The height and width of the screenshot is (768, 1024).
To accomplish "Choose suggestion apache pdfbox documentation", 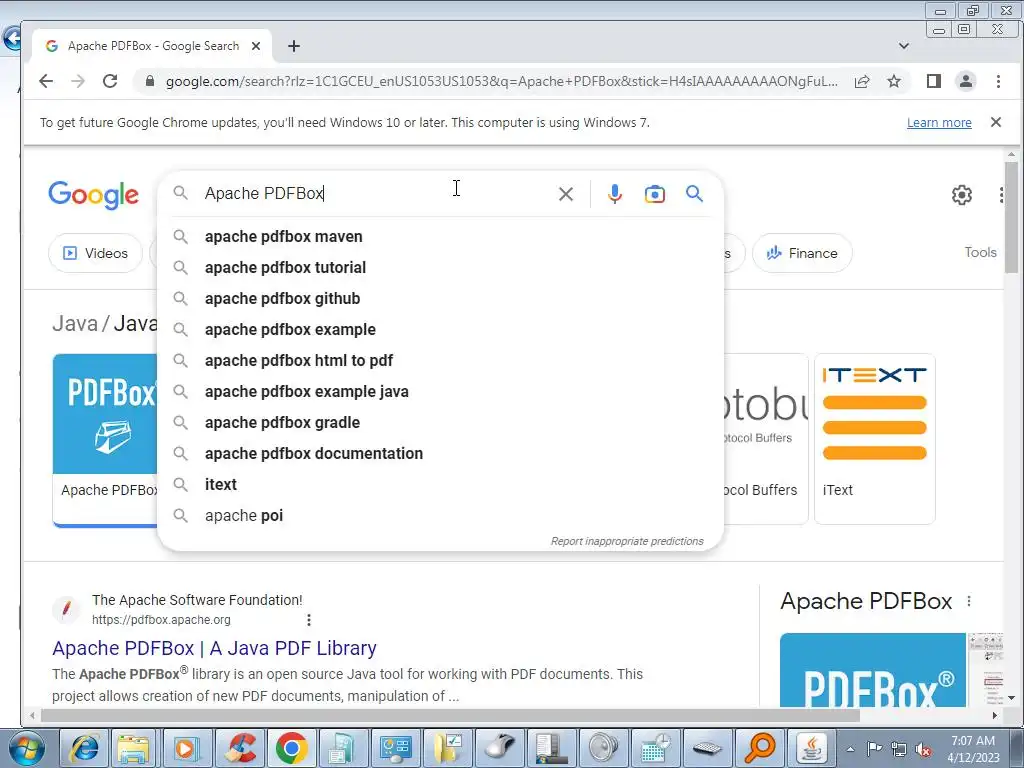I will 440,454.
